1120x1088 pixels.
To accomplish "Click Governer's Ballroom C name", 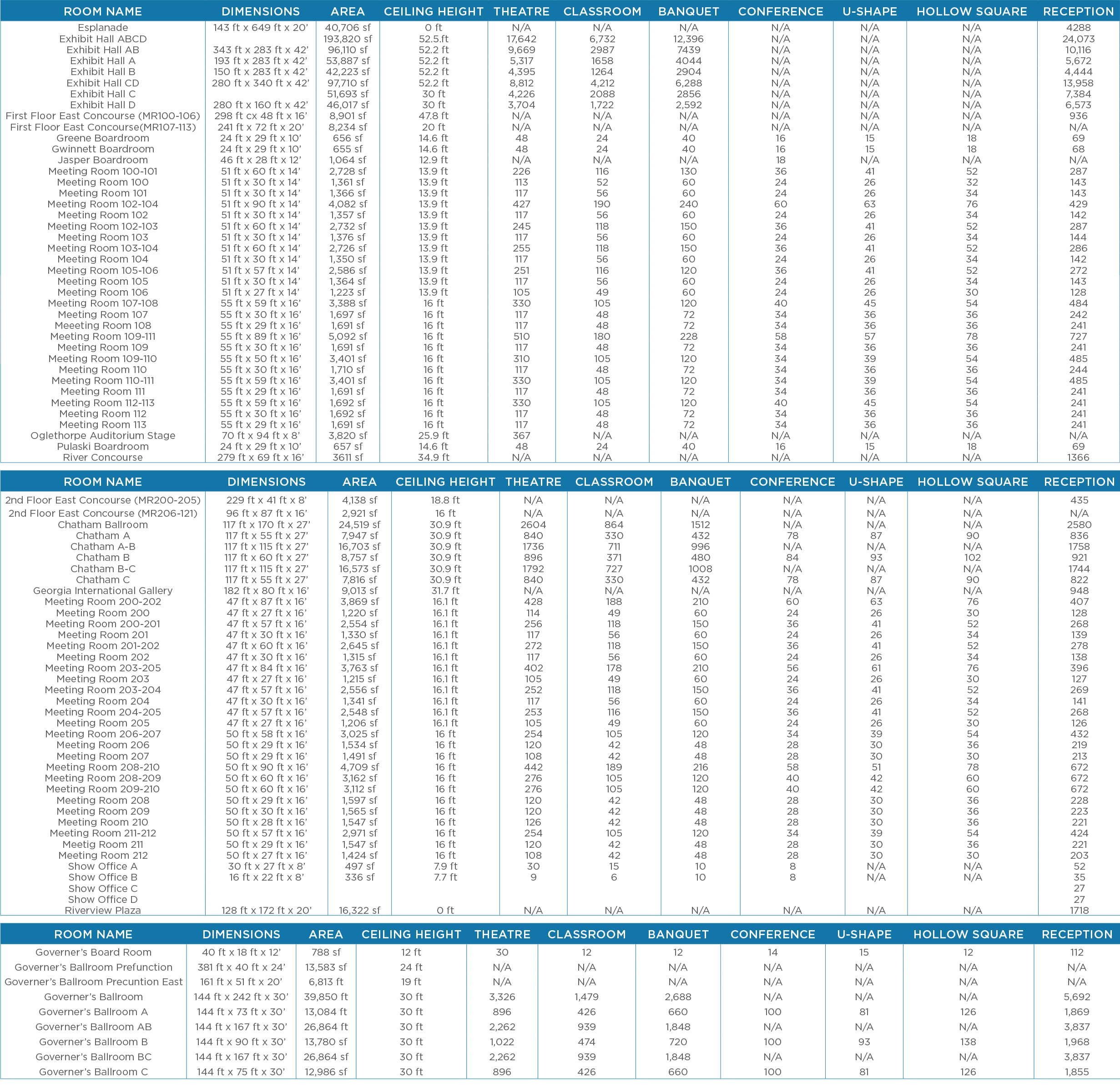I will [x=93, y=1072].
